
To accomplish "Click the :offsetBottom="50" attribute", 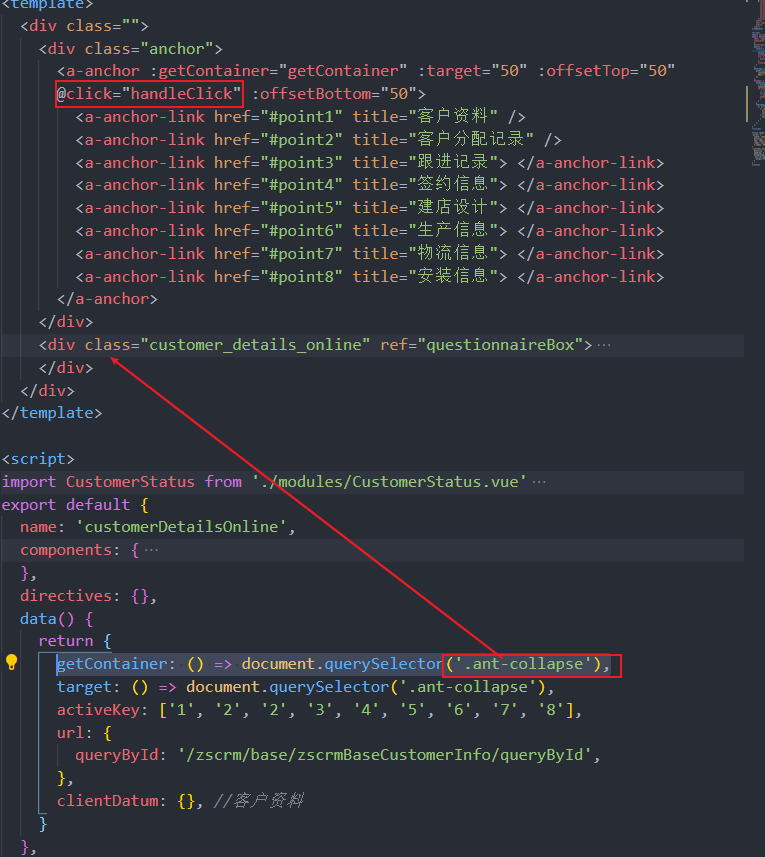I will (334, 94).
